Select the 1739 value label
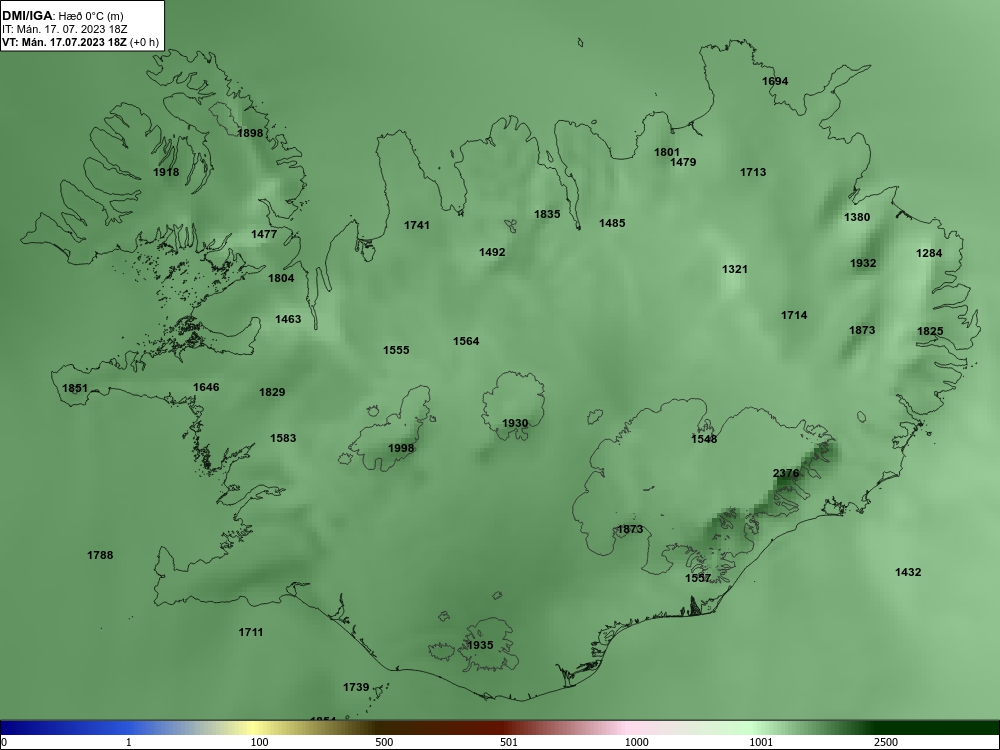Screen dimensions: 1000x750 coord(357,688)
